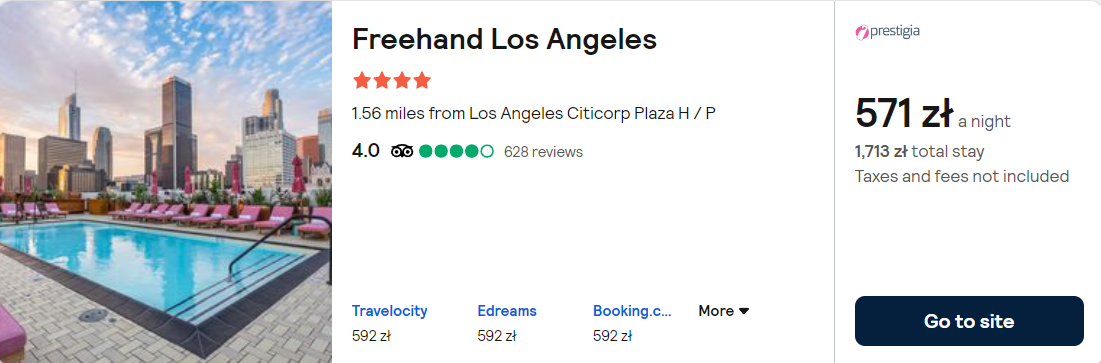Open the Travelocity price offer
1101x363 pixels.
(x=390, y=323)
